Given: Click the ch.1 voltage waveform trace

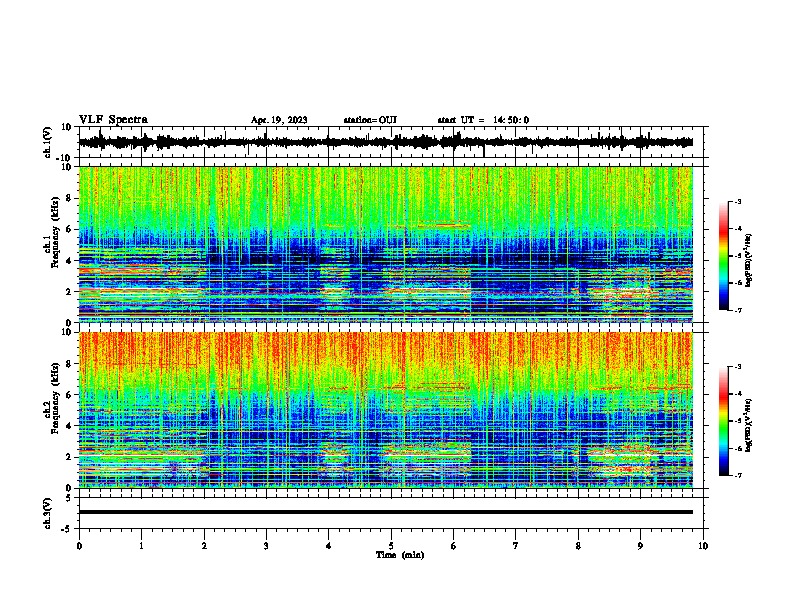Looking at the screenshot, I should [386, 142].
